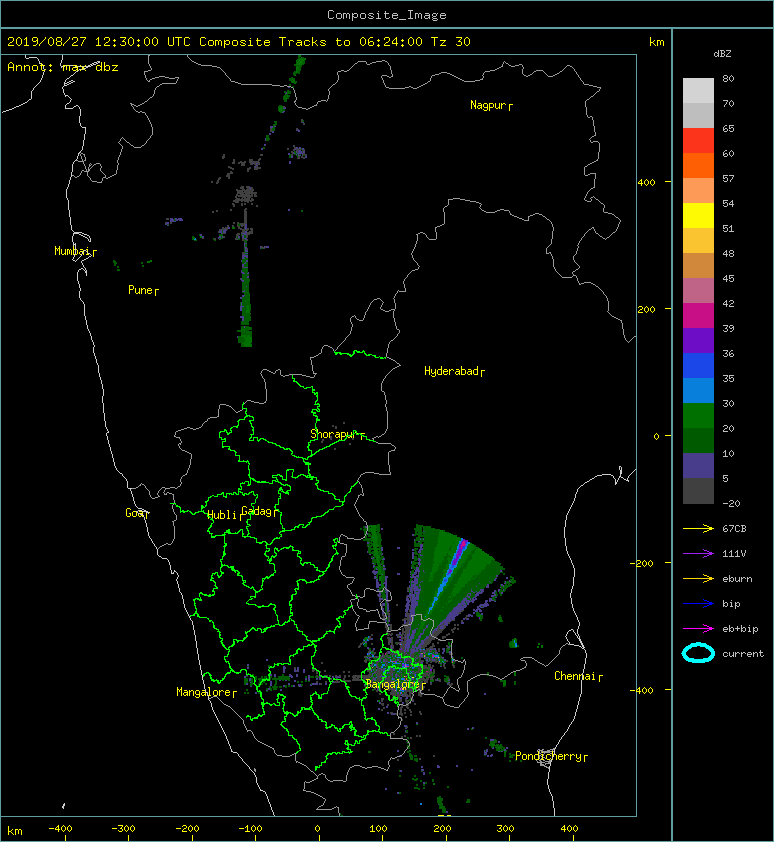Click the dark grey 5 dBZ swatch
The image size is (774, 842).
pyautogui.click(x=698, y=491)
